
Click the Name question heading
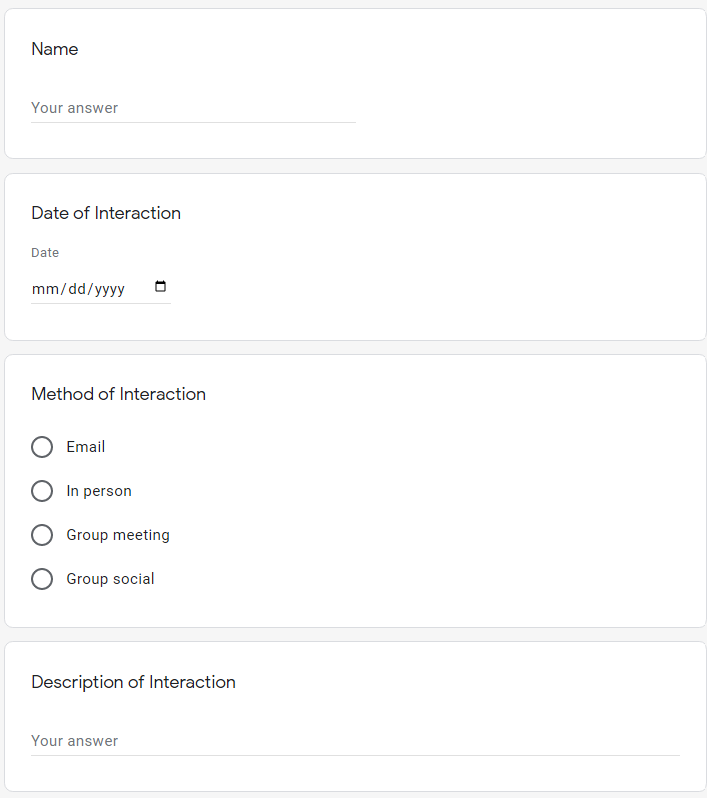(55, 49)
